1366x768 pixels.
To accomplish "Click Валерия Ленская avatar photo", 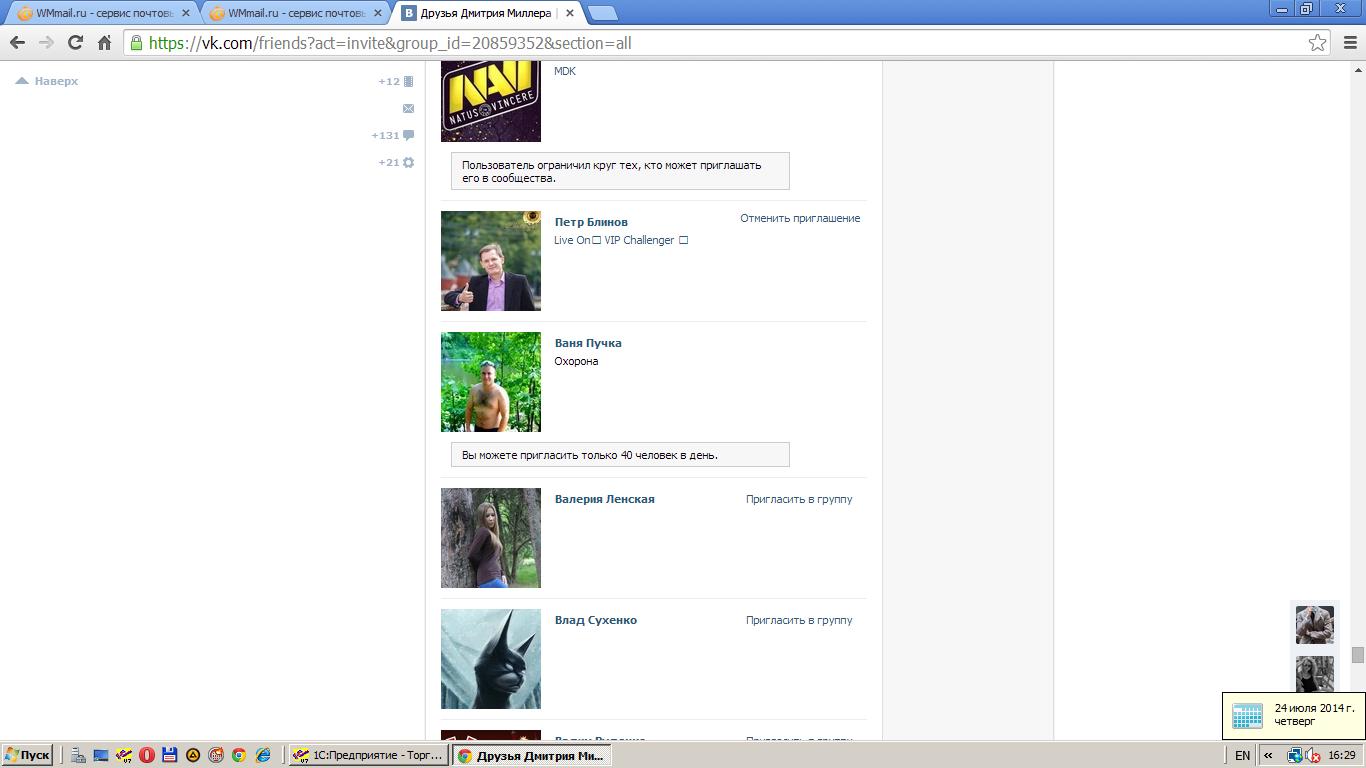I will point(491,538).
